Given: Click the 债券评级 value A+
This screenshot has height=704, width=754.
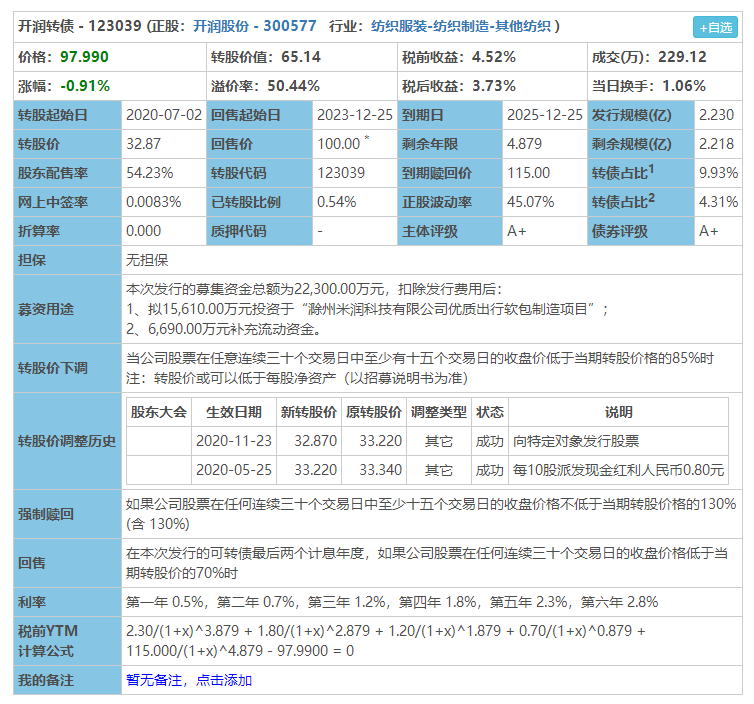Looking at the screenshot, I should 708,231.
